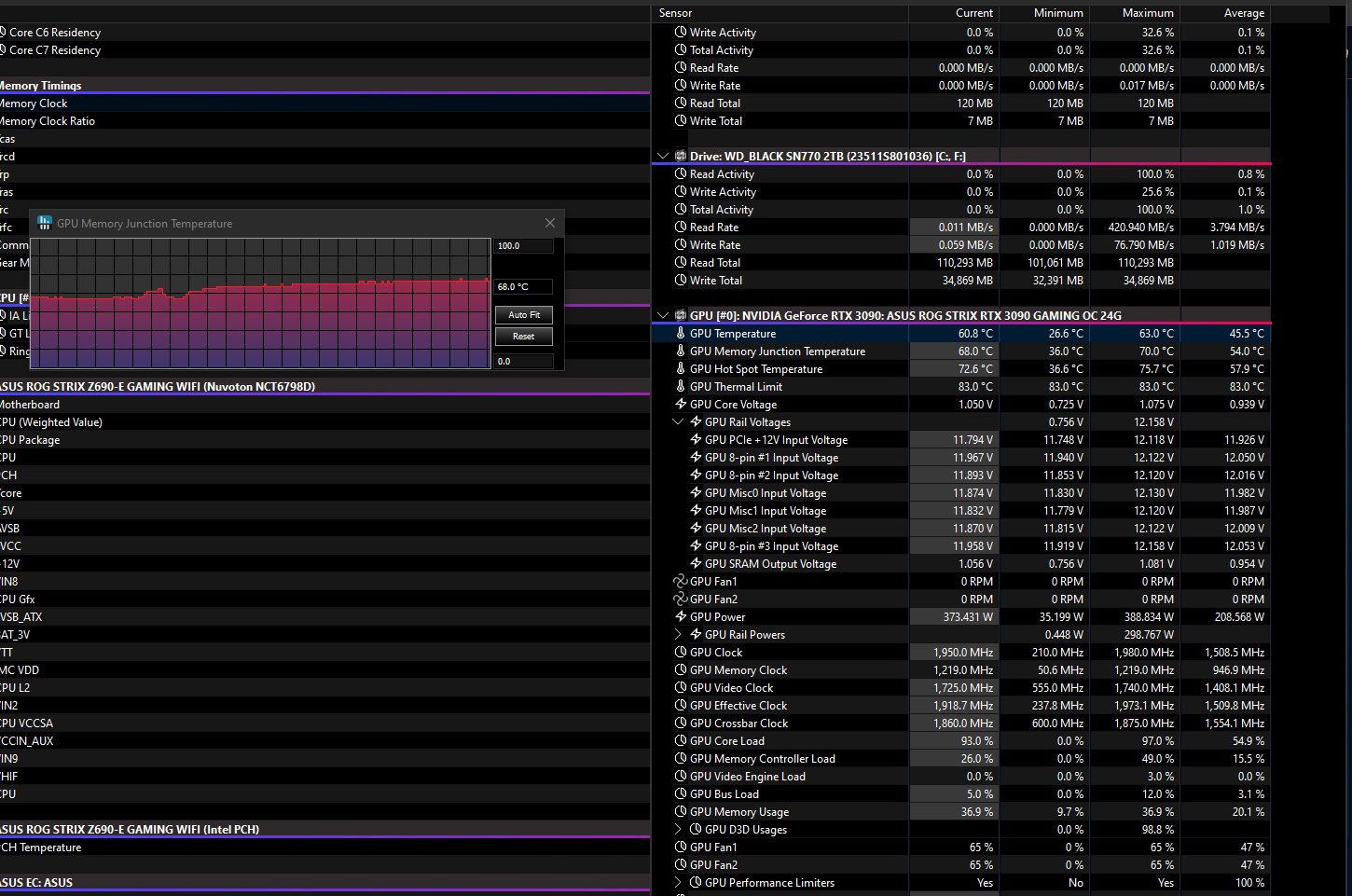This screenshot has height=896, width=1352.
Task: Collapse the WD_BLACK SN770 drive section
Action: 663,157
